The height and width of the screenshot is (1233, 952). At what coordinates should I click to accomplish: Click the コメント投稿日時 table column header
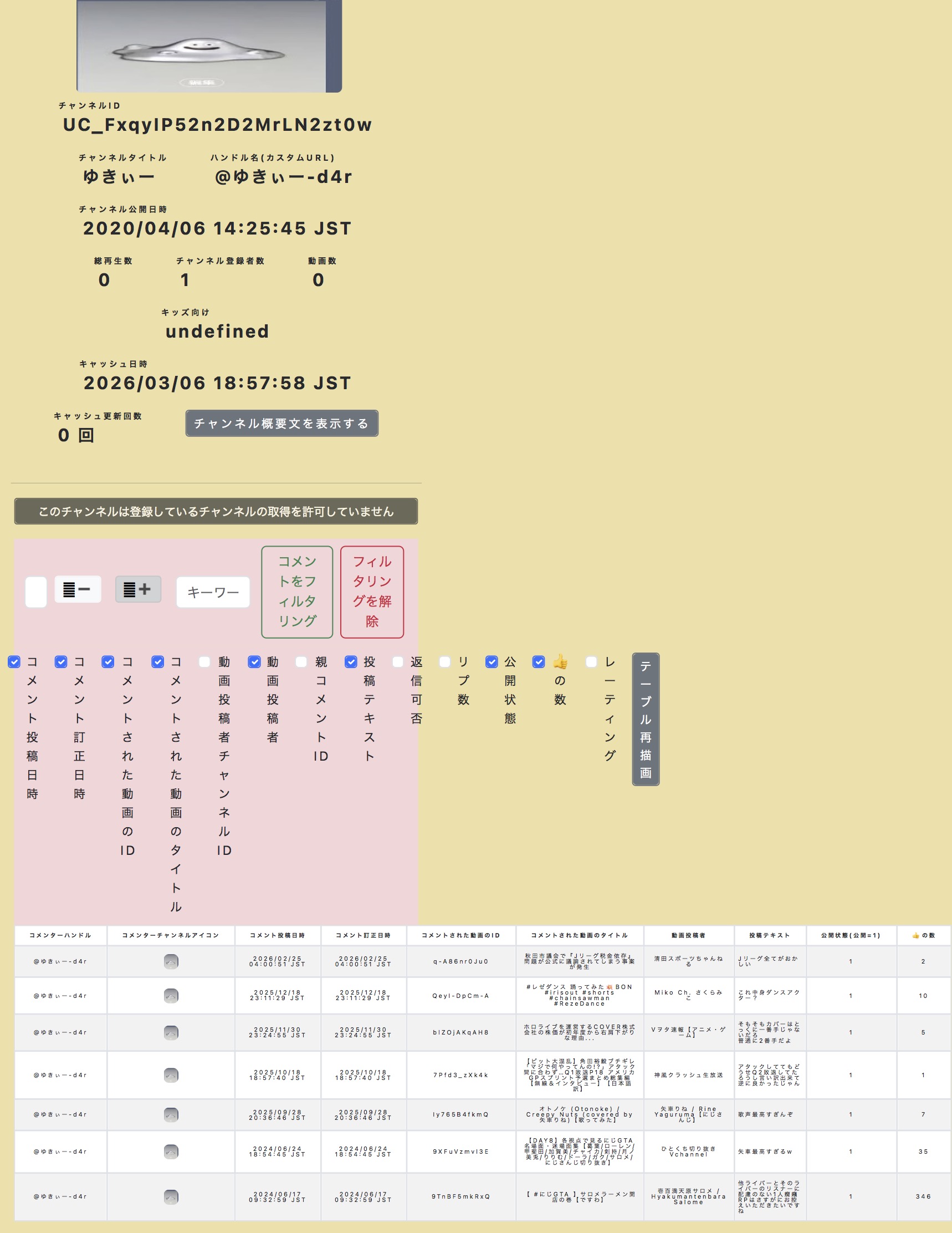(x=277, y=935)
